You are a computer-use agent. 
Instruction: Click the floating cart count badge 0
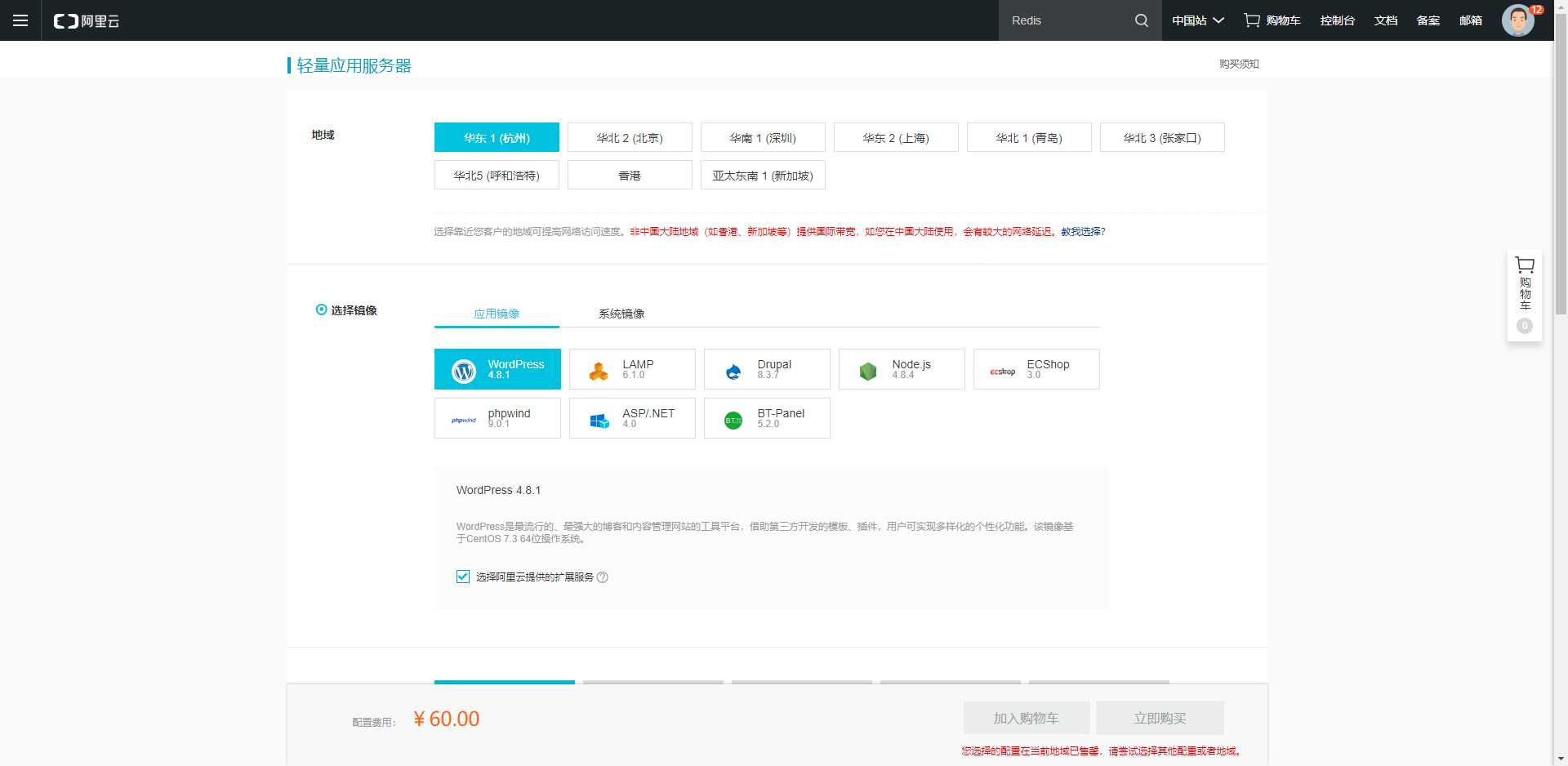click(1525, 326)
